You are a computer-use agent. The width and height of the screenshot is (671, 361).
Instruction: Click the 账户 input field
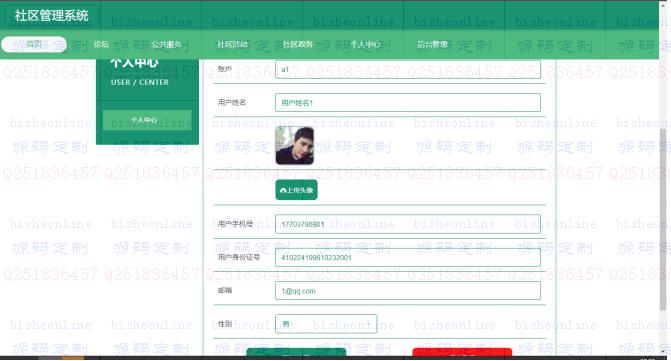[408, 69]
